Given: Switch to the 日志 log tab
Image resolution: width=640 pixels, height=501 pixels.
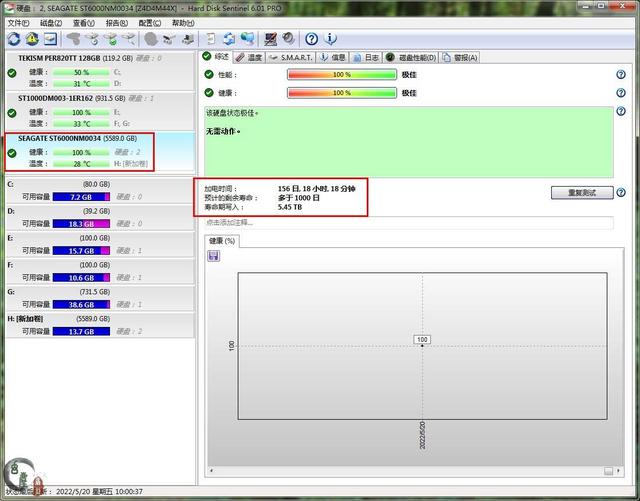Looking at the screenshot, I should (366, 58).
